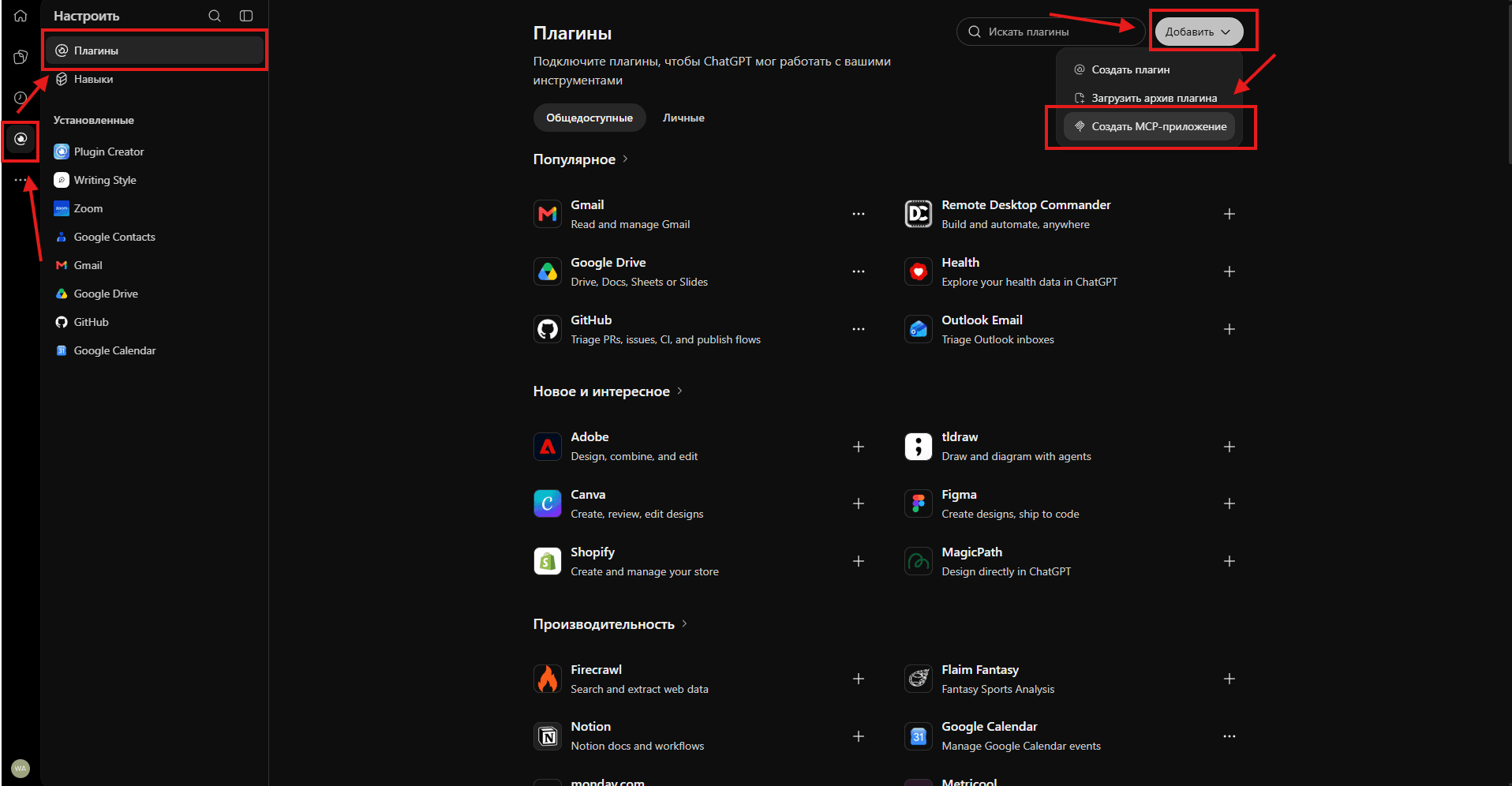The width and height of the screenshot is (1512, 786).
Task: Switch to Общедоступные tab
Action: coord(589,118)
